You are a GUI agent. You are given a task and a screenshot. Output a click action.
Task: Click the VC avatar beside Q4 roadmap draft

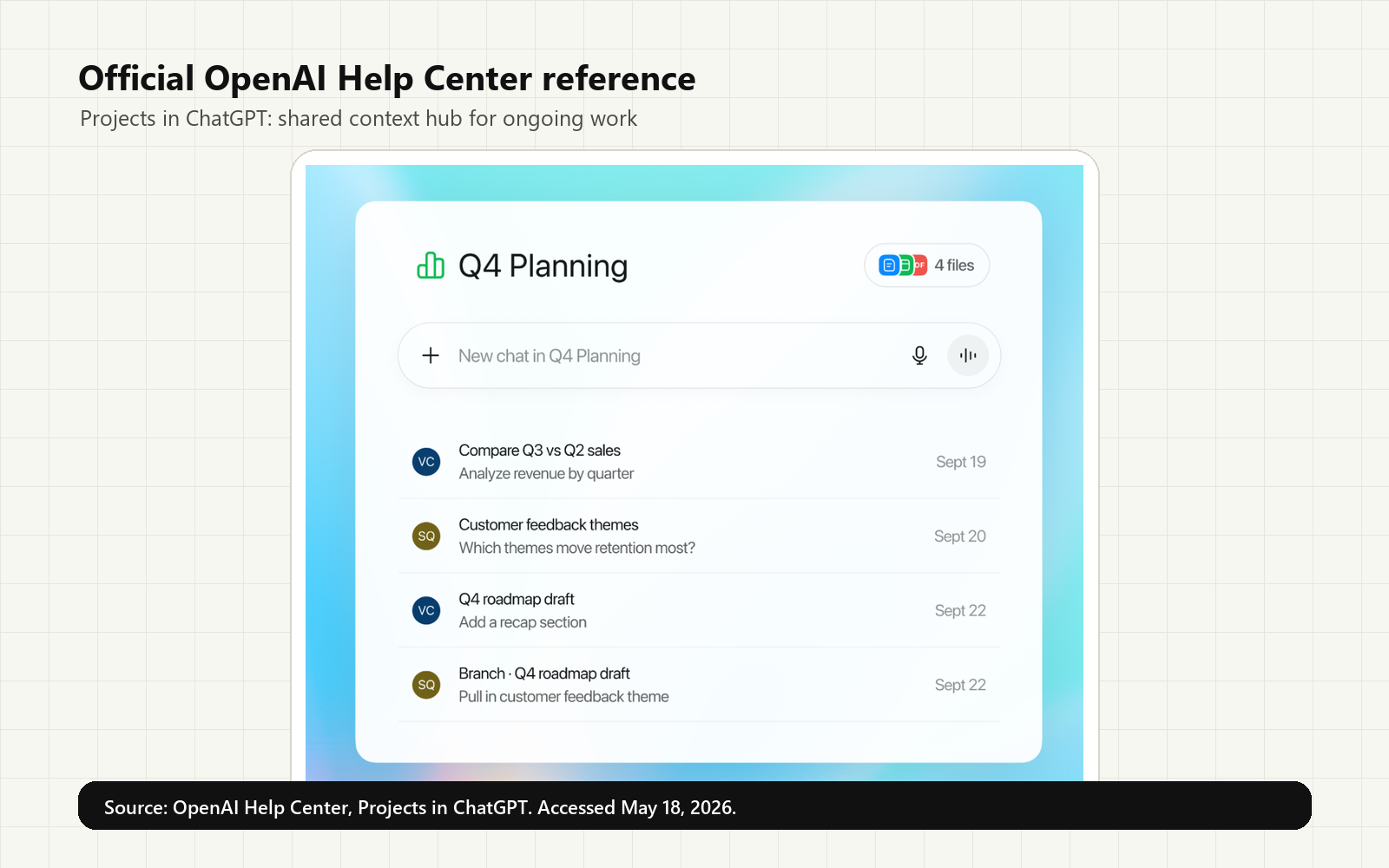click(x=426, y=610)
